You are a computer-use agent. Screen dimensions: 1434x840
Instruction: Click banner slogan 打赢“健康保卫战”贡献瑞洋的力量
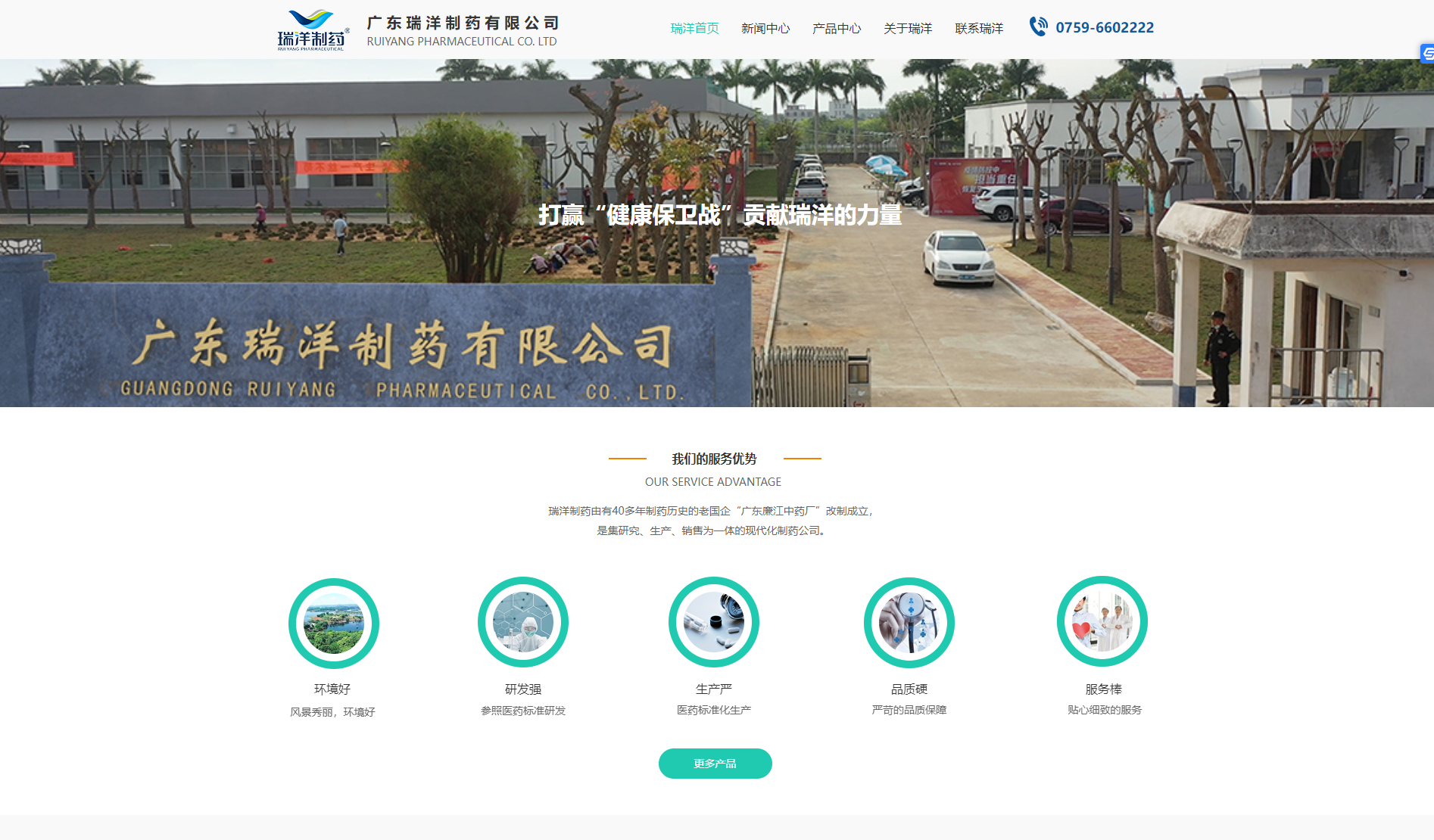click(720, 215)
